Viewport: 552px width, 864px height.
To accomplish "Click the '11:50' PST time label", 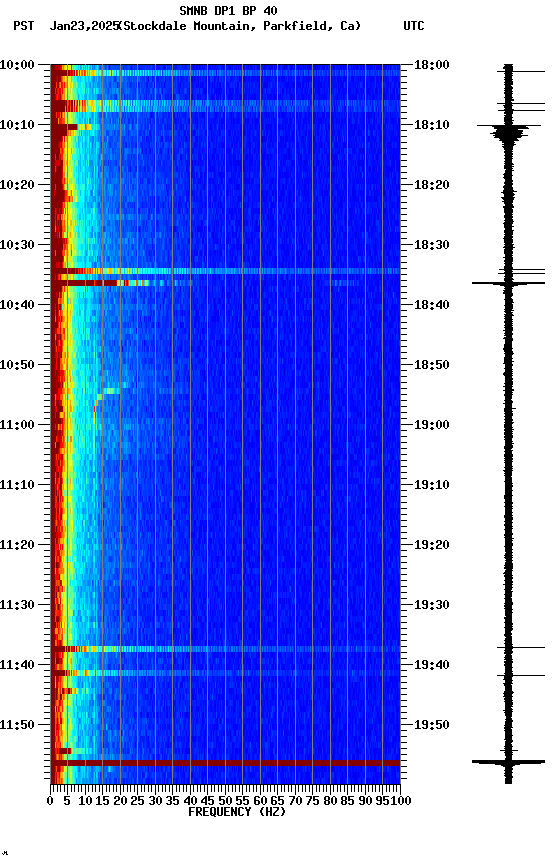I will pyautogui.click(x=17, y=725).
